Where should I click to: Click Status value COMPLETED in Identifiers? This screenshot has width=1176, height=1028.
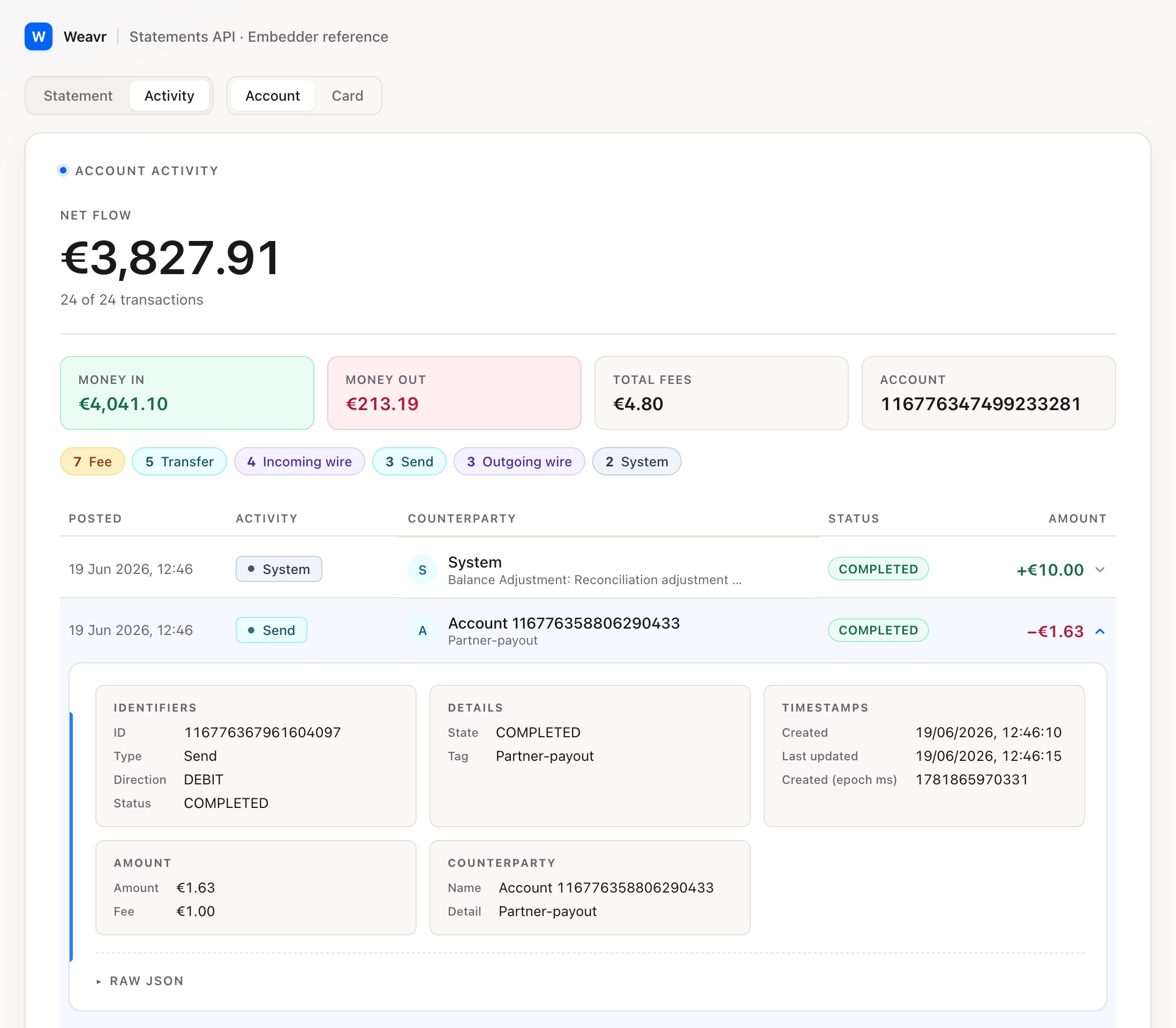(x=226, y=803)
